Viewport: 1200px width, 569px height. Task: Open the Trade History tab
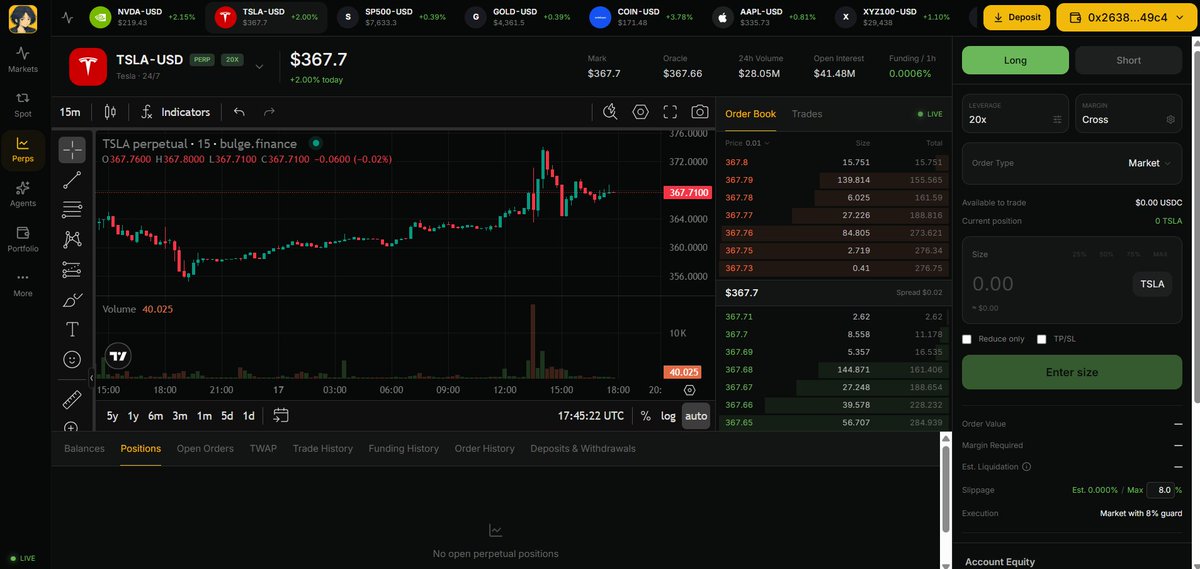[323, 448]
